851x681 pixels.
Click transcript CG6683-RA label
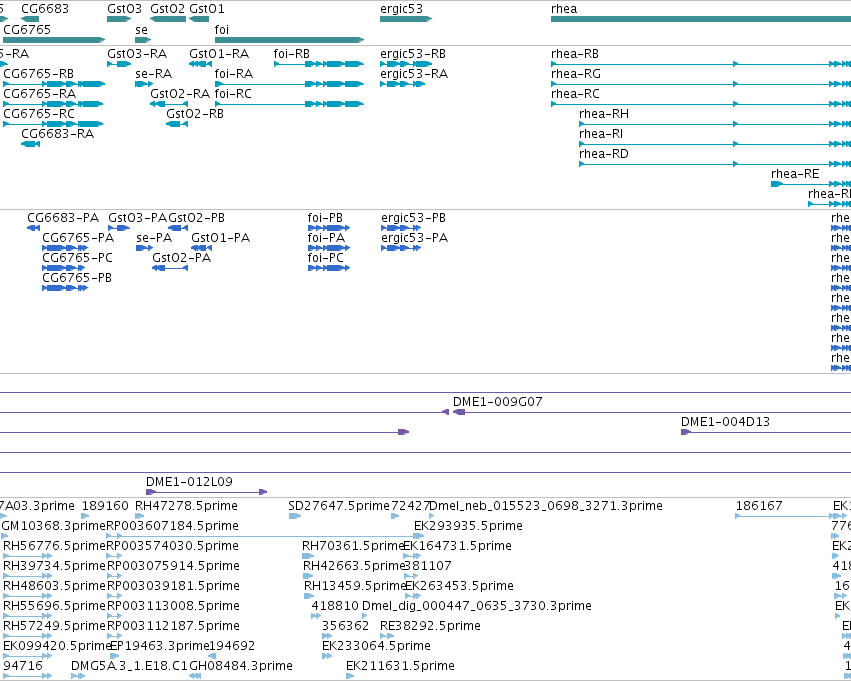coord(58,134)
